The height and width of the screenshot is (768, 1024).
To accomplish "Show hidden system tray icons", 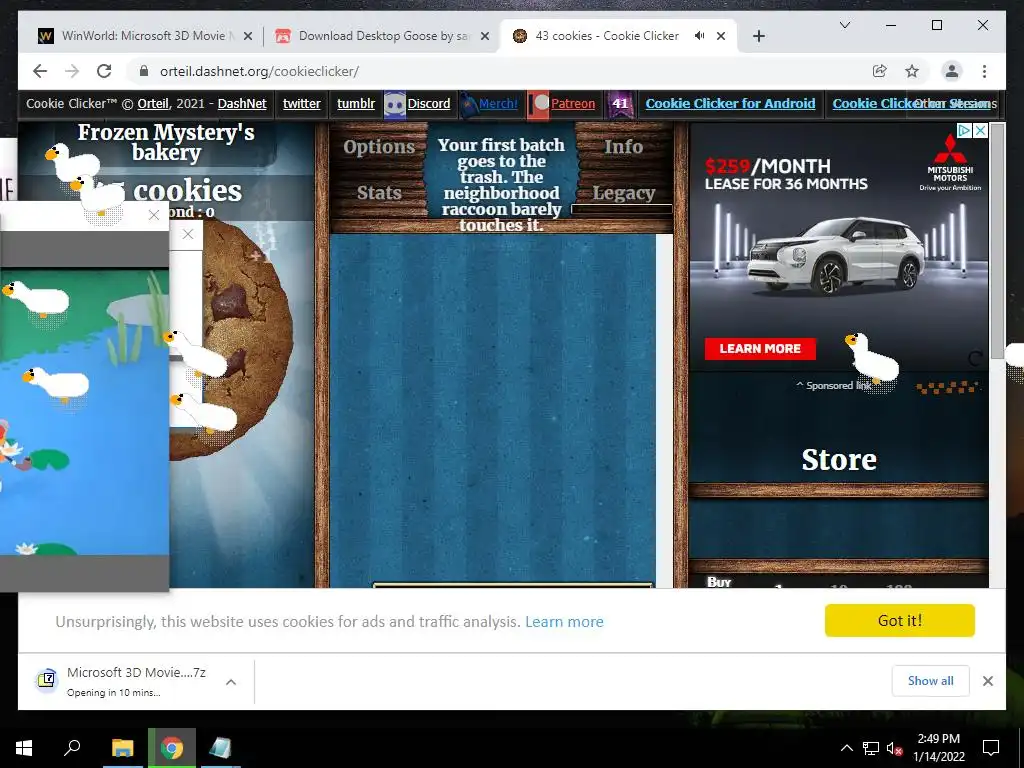I will coord(846,748).
